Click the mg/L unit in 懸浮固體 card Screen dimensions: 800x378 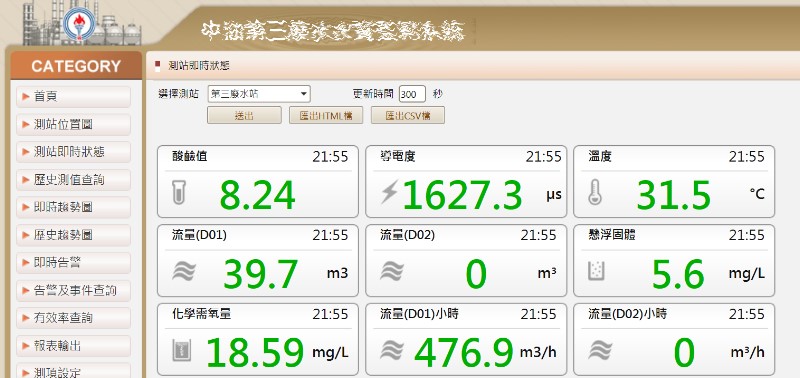[x=747, y=274]
